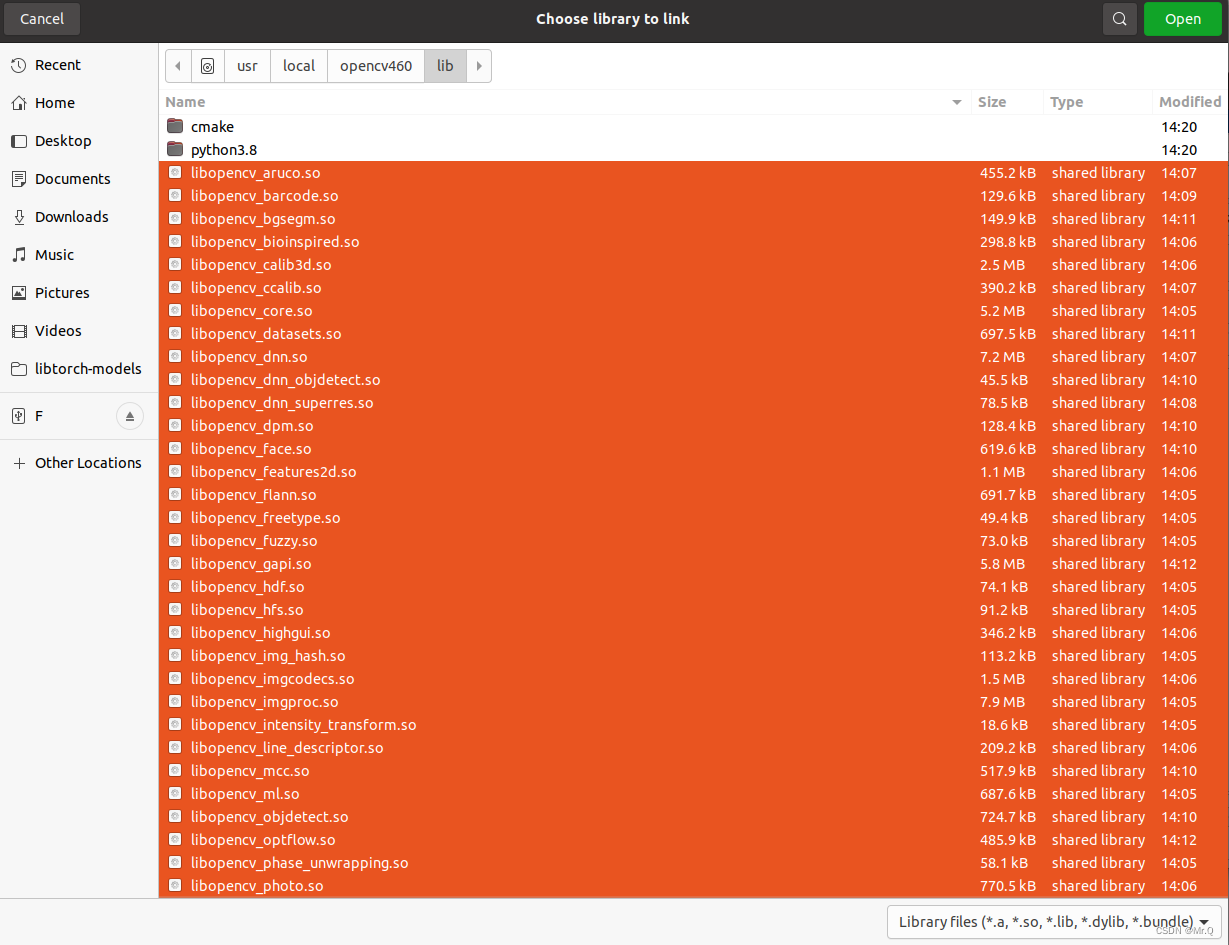The width and height of the screenshot is (1229, 945).
Task: Click the search magnifier icon
Action: coord(1119,19)
